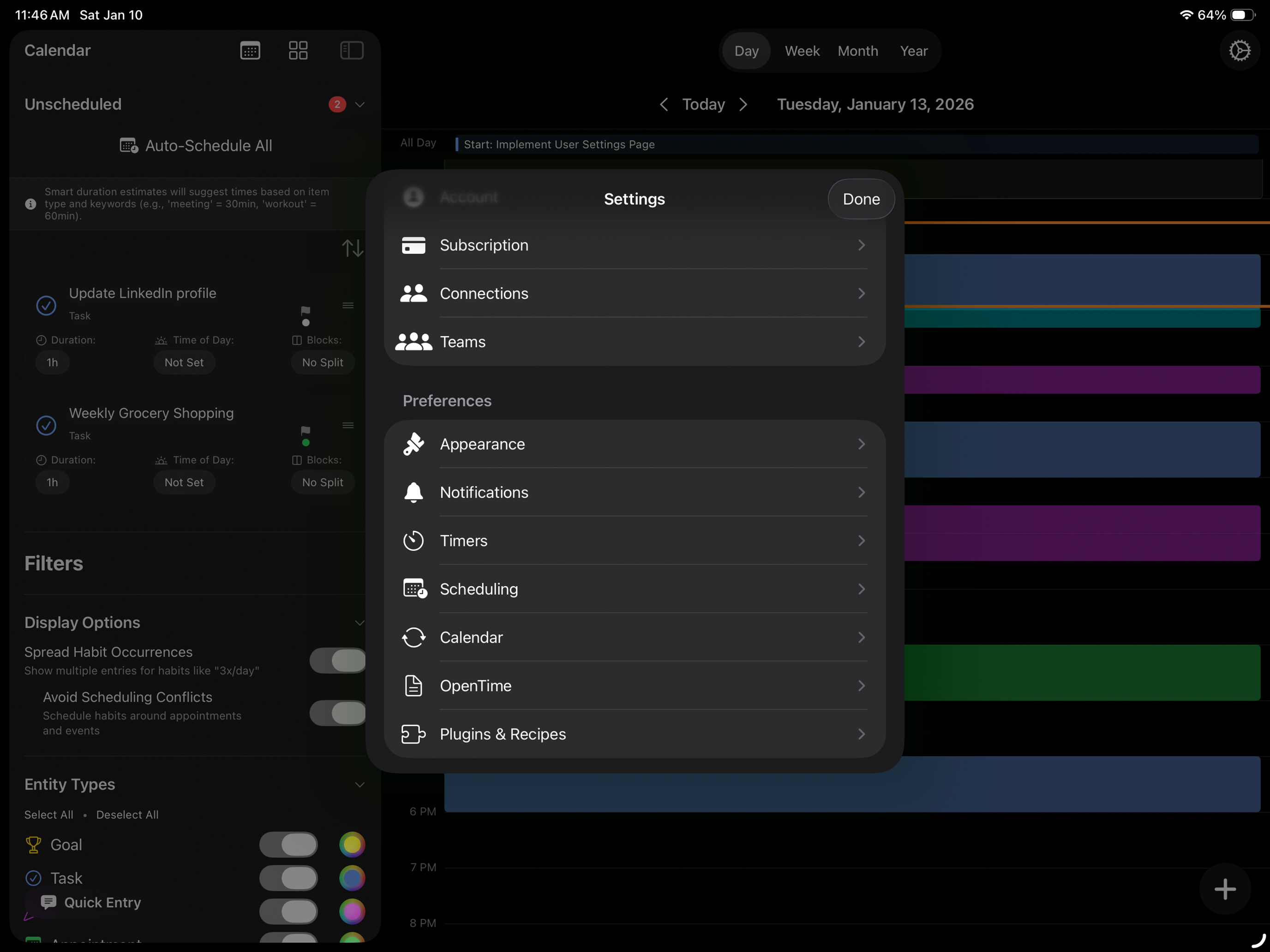The height and width of the screenshot is (952, 1270).
Task: Open 1h Duration dropdown for Update LinkedIn profile
Action: 52,362
